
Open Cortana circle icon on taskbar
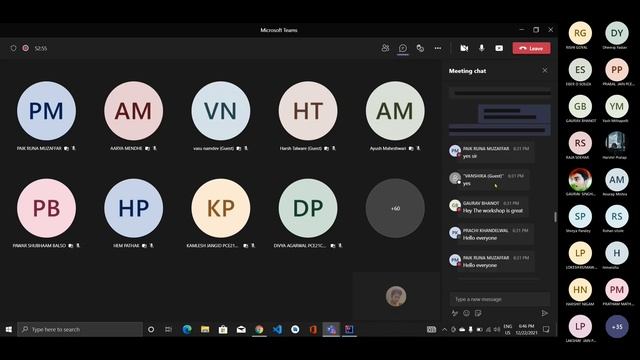[x=151, y=329]
